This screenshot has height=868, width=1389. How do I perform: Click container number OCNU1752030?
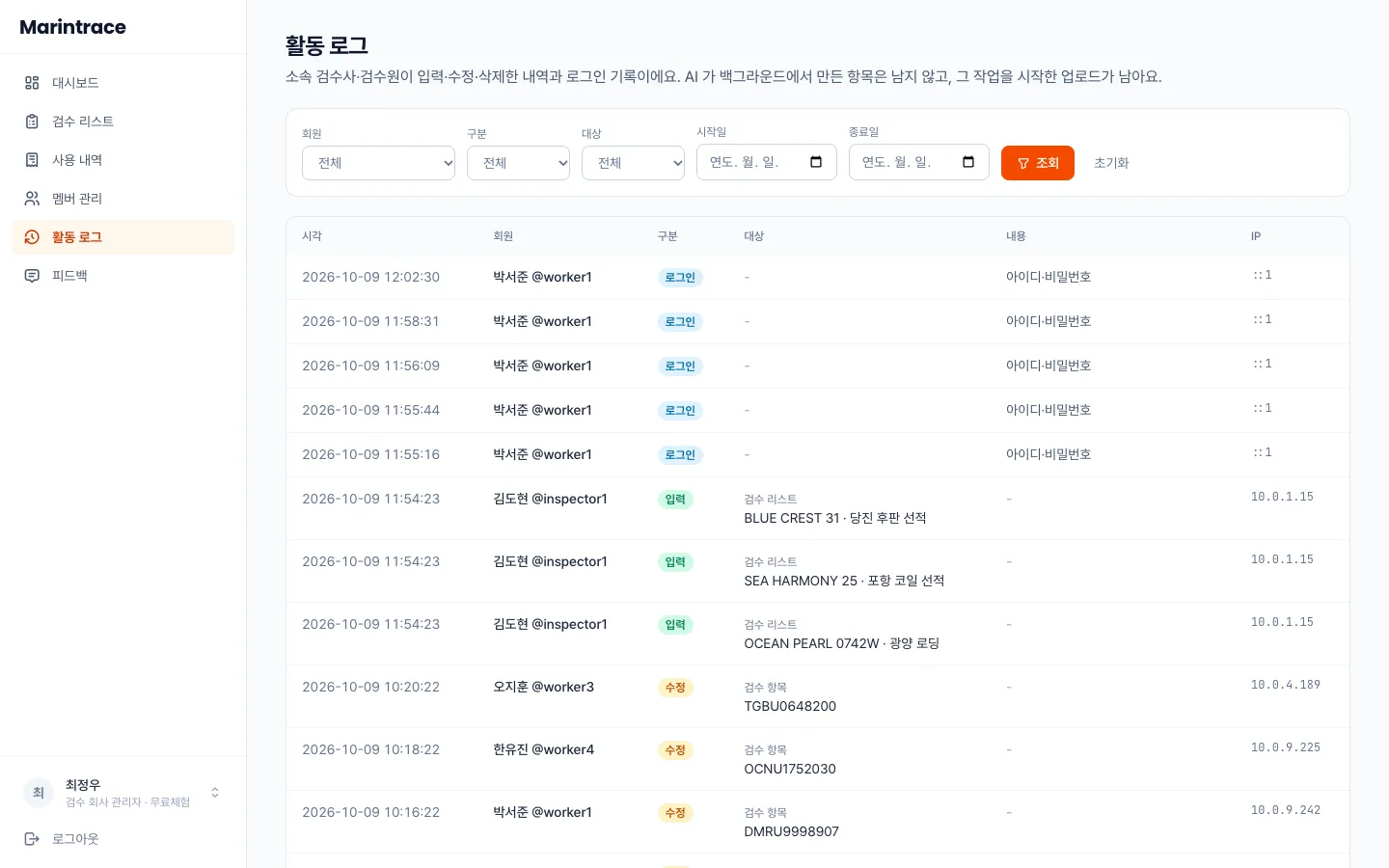pos(790,769)
